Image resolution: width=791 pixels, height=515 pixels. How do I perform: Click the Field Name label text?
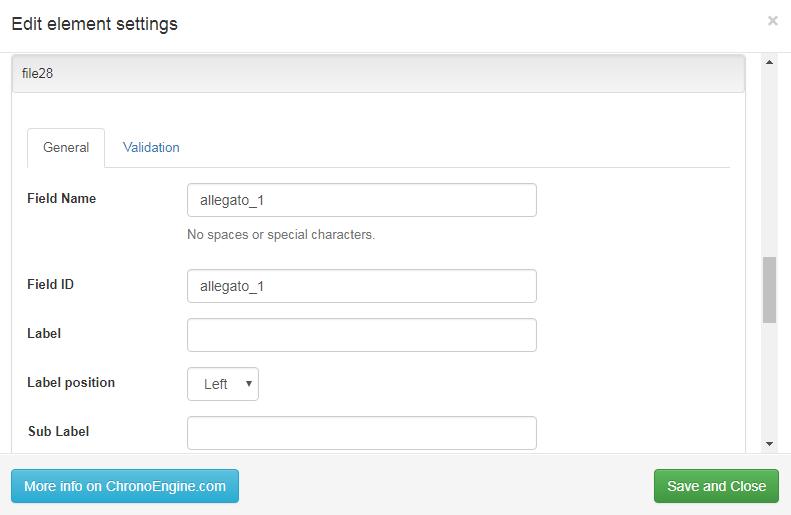[x=62, y=198]
